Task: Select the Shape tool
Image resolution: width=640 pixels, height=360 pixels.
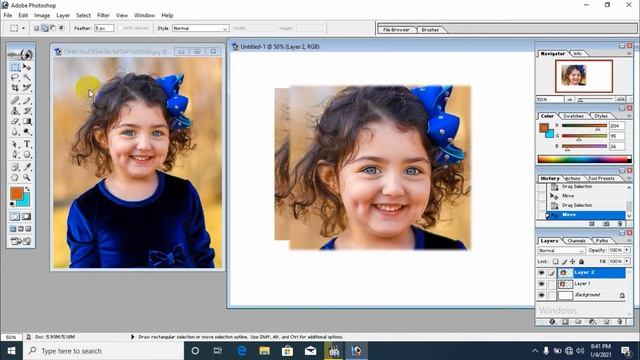Action: pyautogui.click(x=27, y=154)
